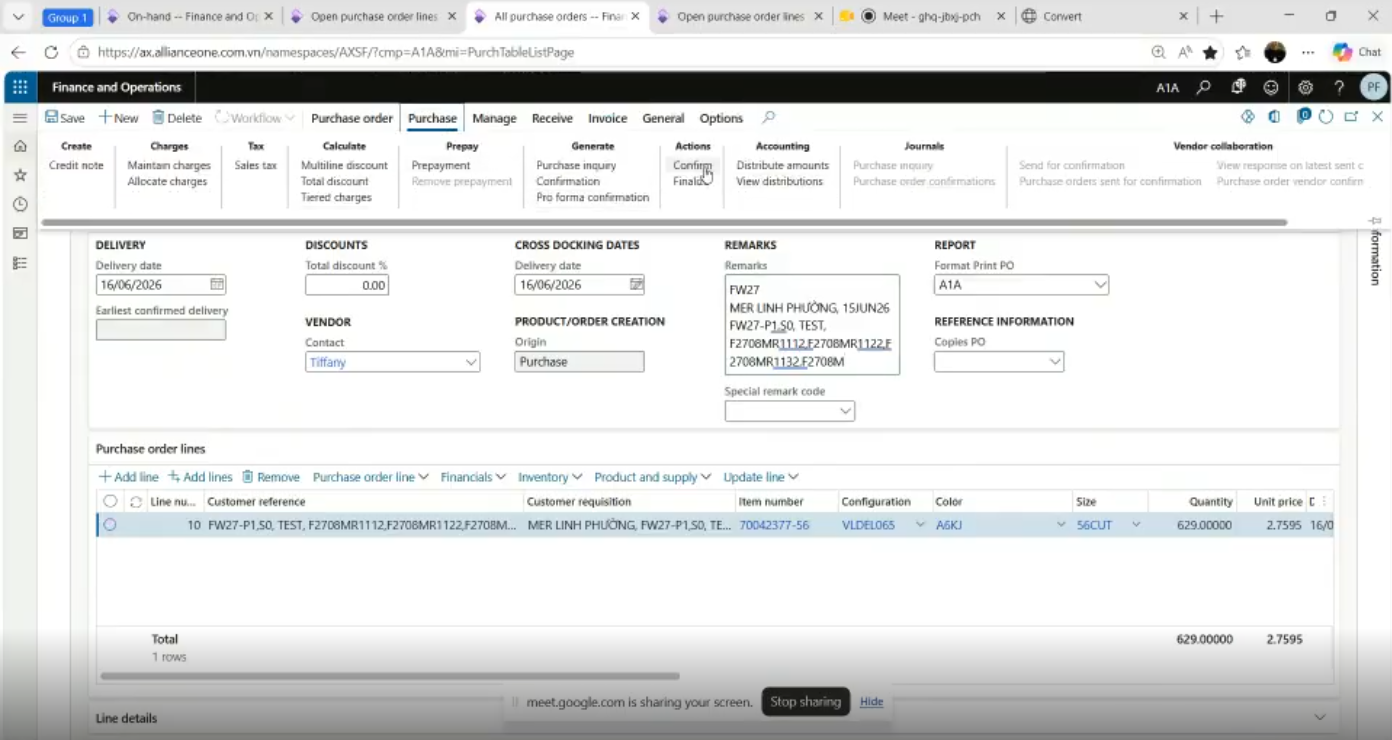This screenshot has width=1392, height=740.
Task: Open the Copies PO dropdown
Action: 1055,362
